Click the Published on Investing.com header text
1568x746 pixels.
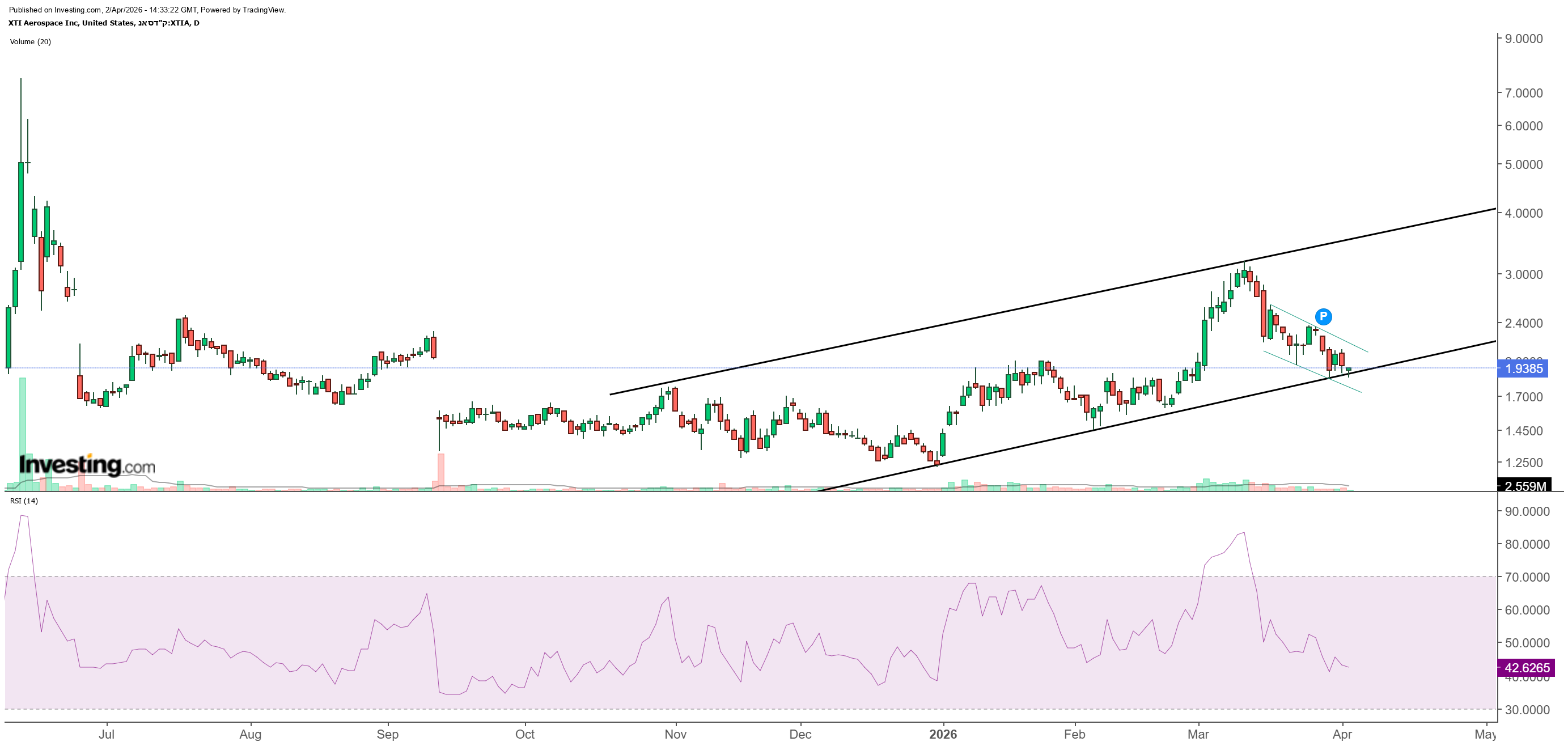coord(147,10)
